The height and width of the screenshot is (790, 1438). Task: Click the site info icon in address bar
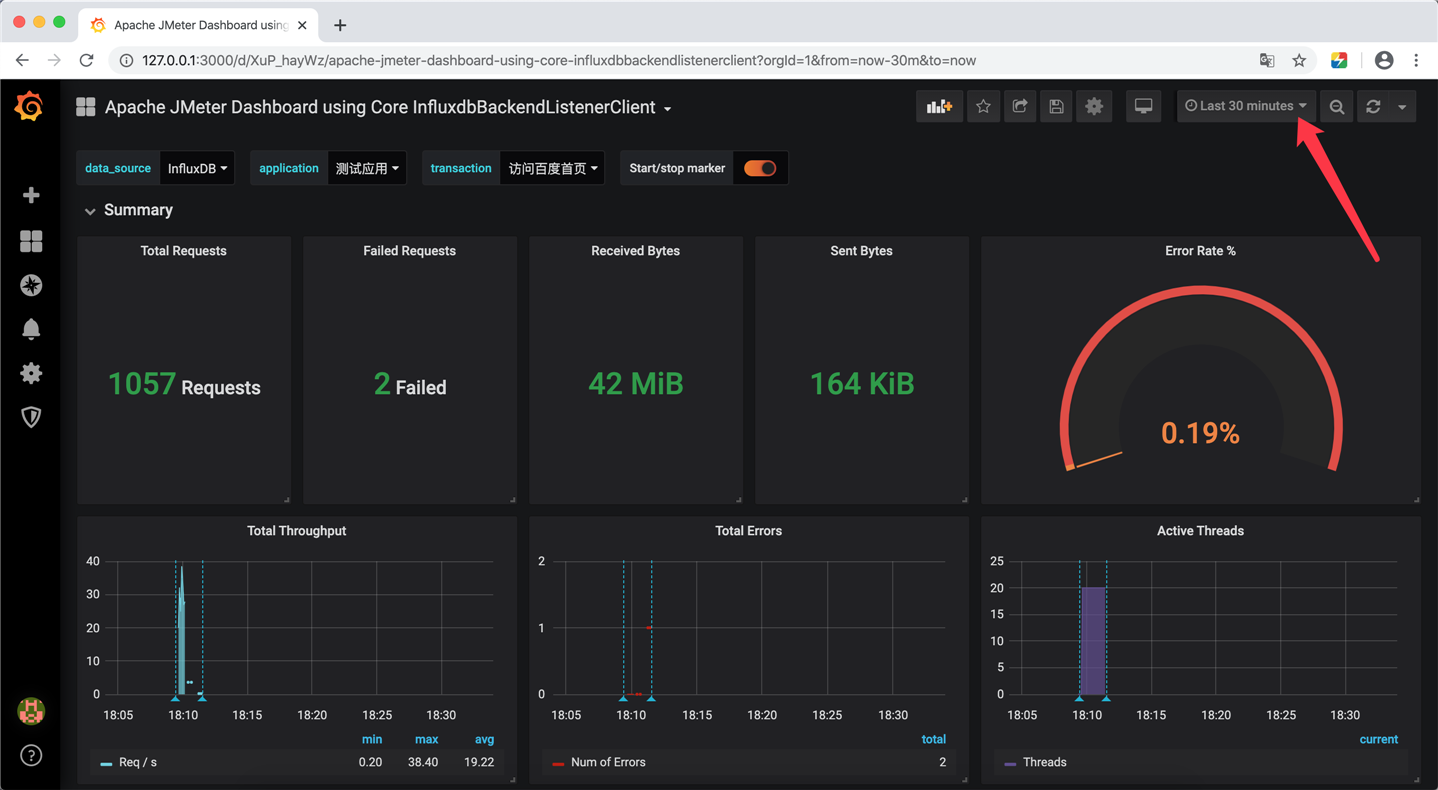pos(126,60)
